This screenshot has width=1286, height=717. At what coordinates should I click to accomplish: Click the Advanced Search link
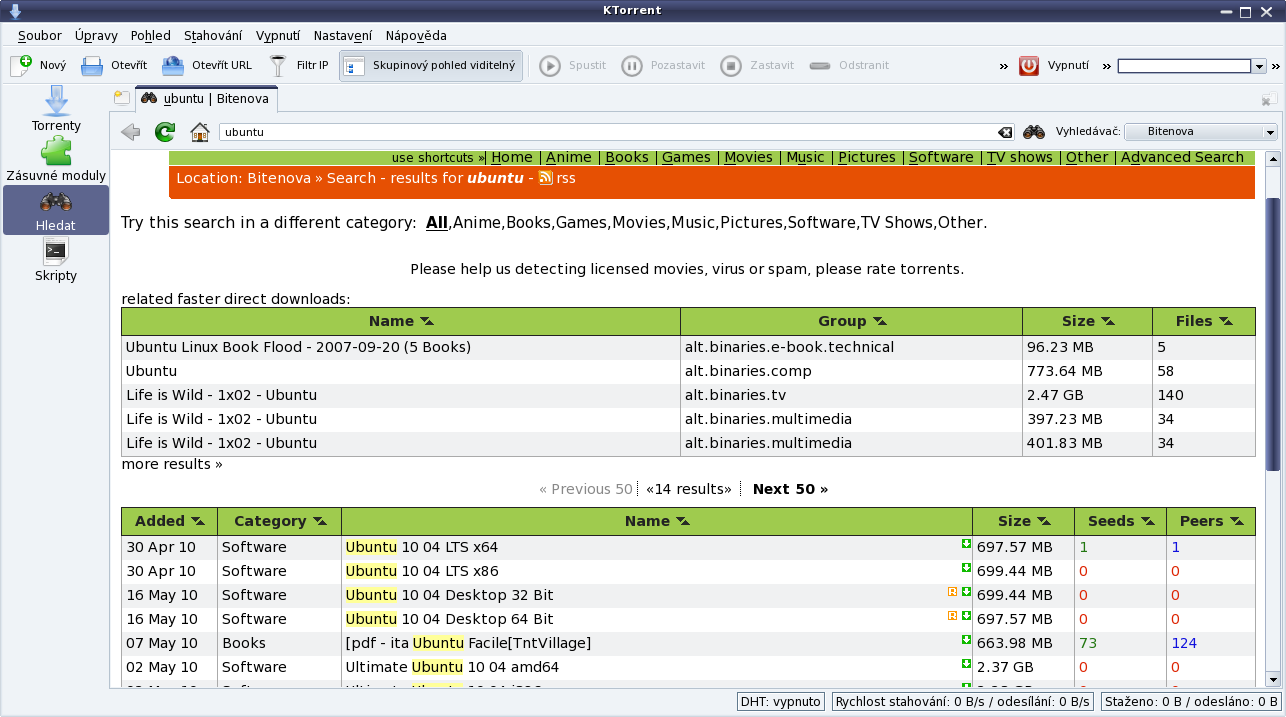[x=1182, y=157]
